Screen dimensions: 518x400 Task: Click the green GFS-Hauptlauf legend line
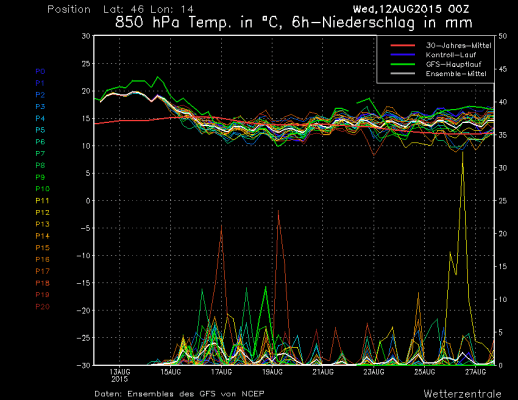pyautogui.click(x=403, y=64)
